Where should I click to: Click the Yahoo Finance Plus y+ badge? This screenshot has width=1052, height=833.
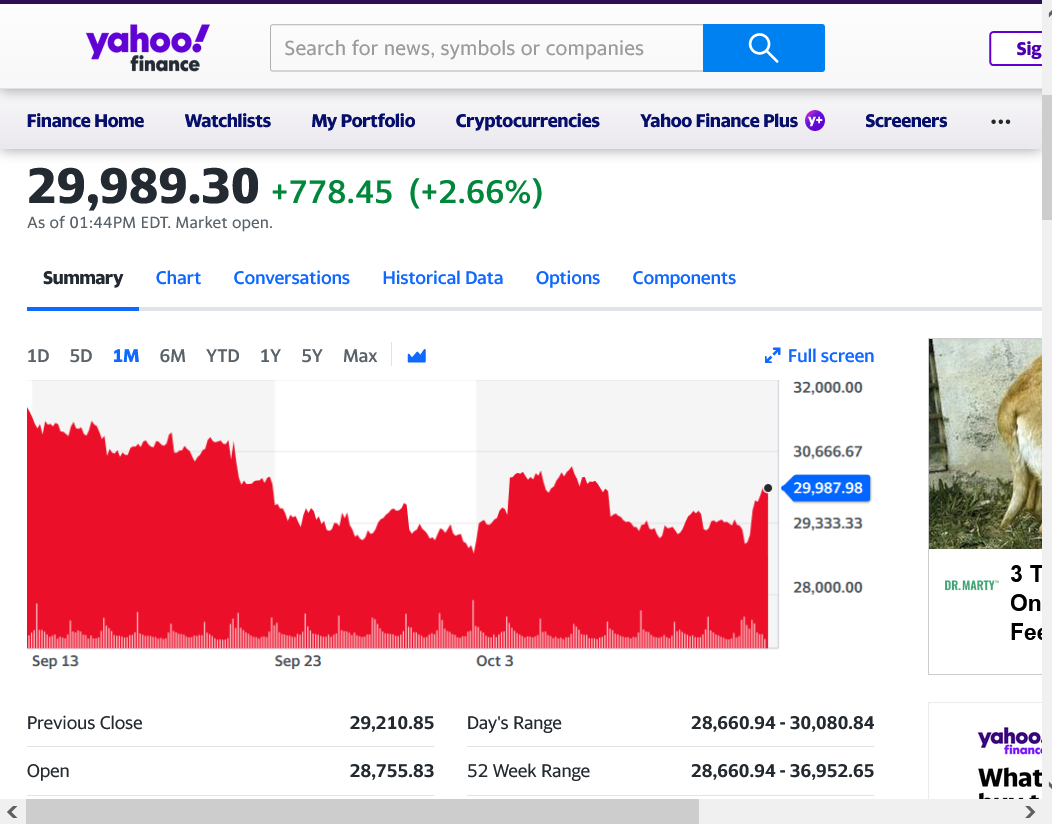pos(814,121)
